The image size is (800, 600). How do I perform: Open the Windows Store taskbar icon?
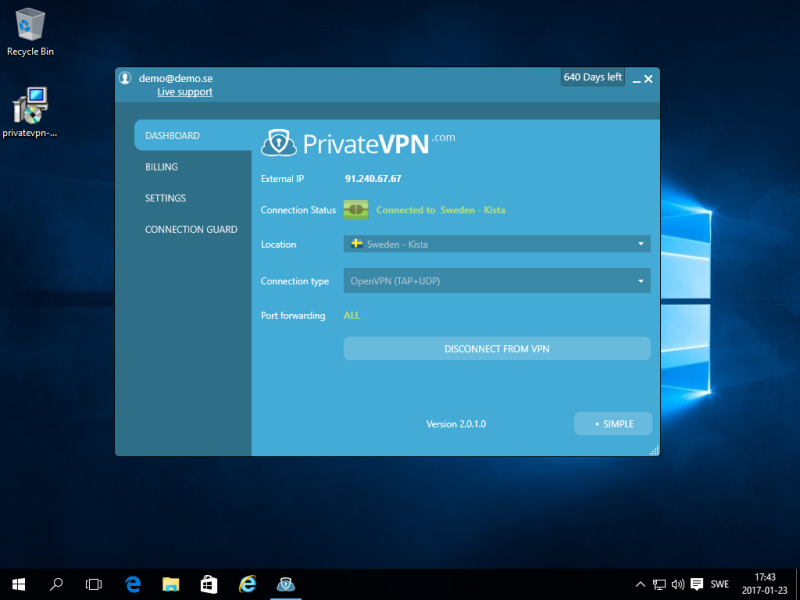click(x=208, y=584)
